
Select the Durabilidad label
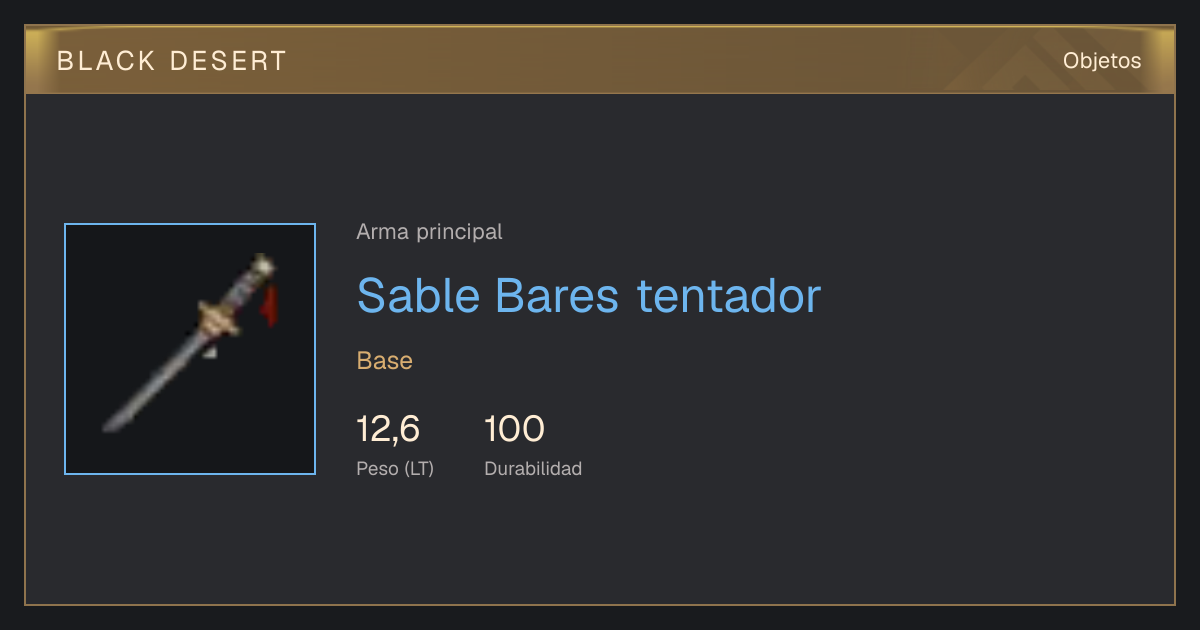coord(533,468)
